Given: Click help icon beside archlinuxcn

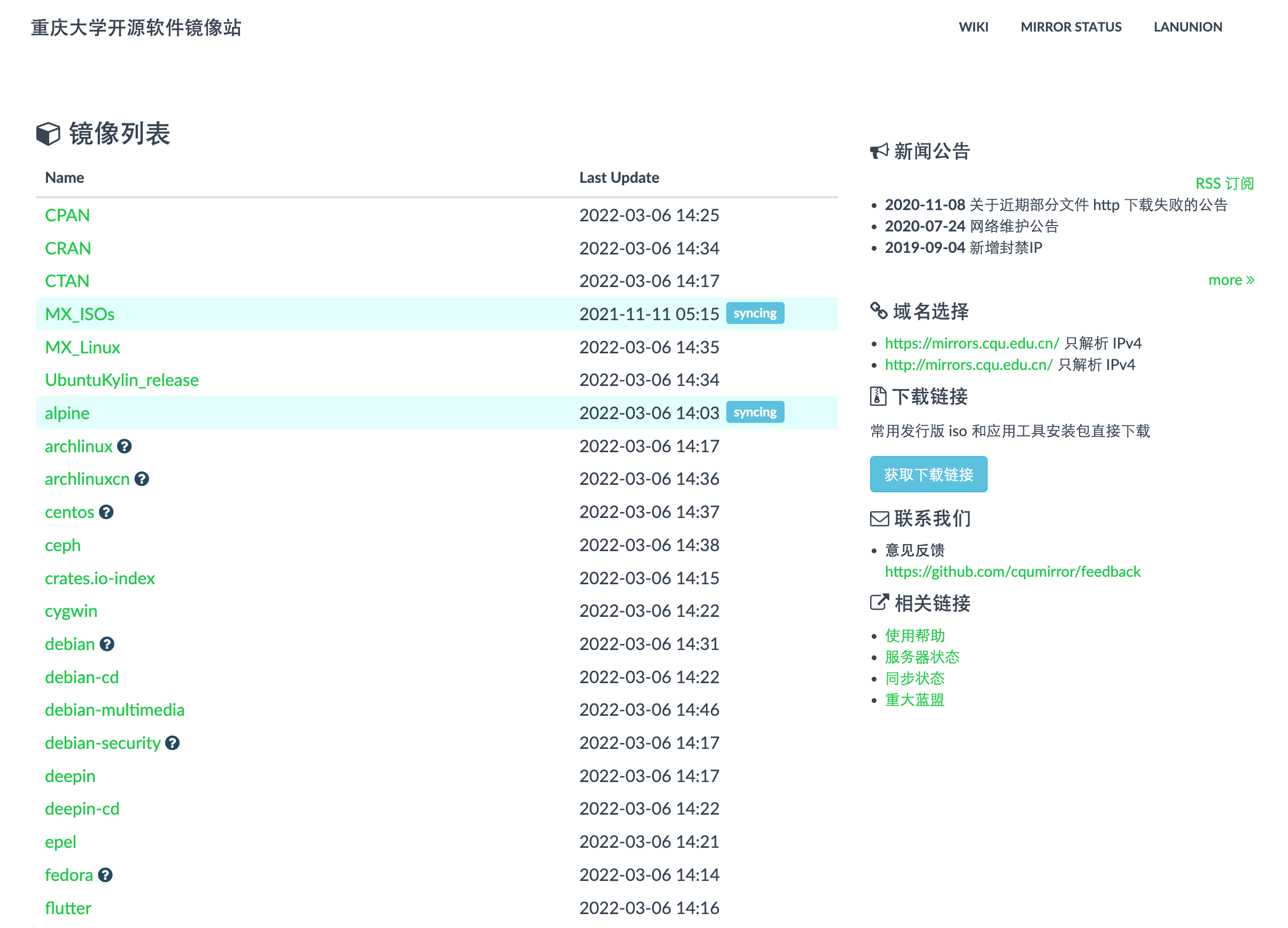Looking at the screenshot, I should click(142, 480).
